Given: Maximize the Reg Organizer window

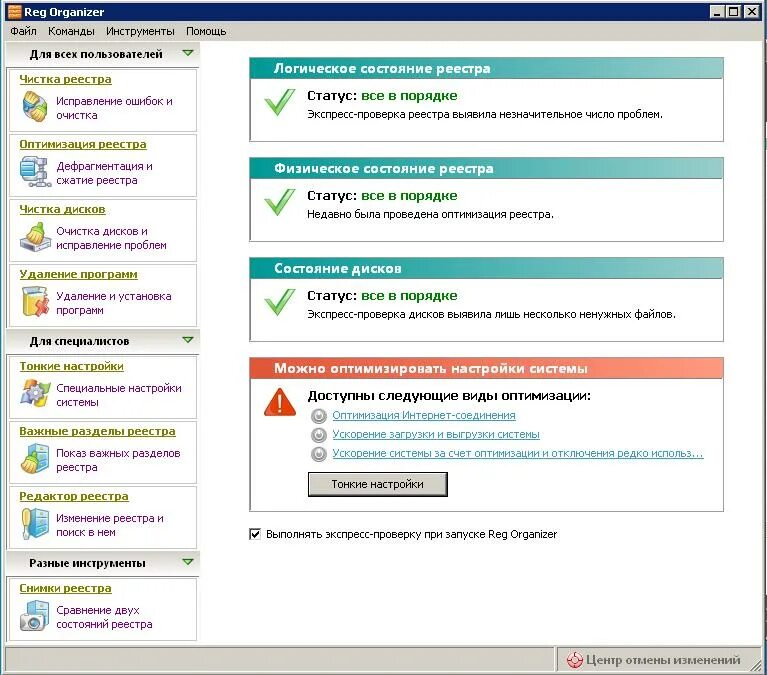Looking at the screenshot, I should tap(734, 12).
